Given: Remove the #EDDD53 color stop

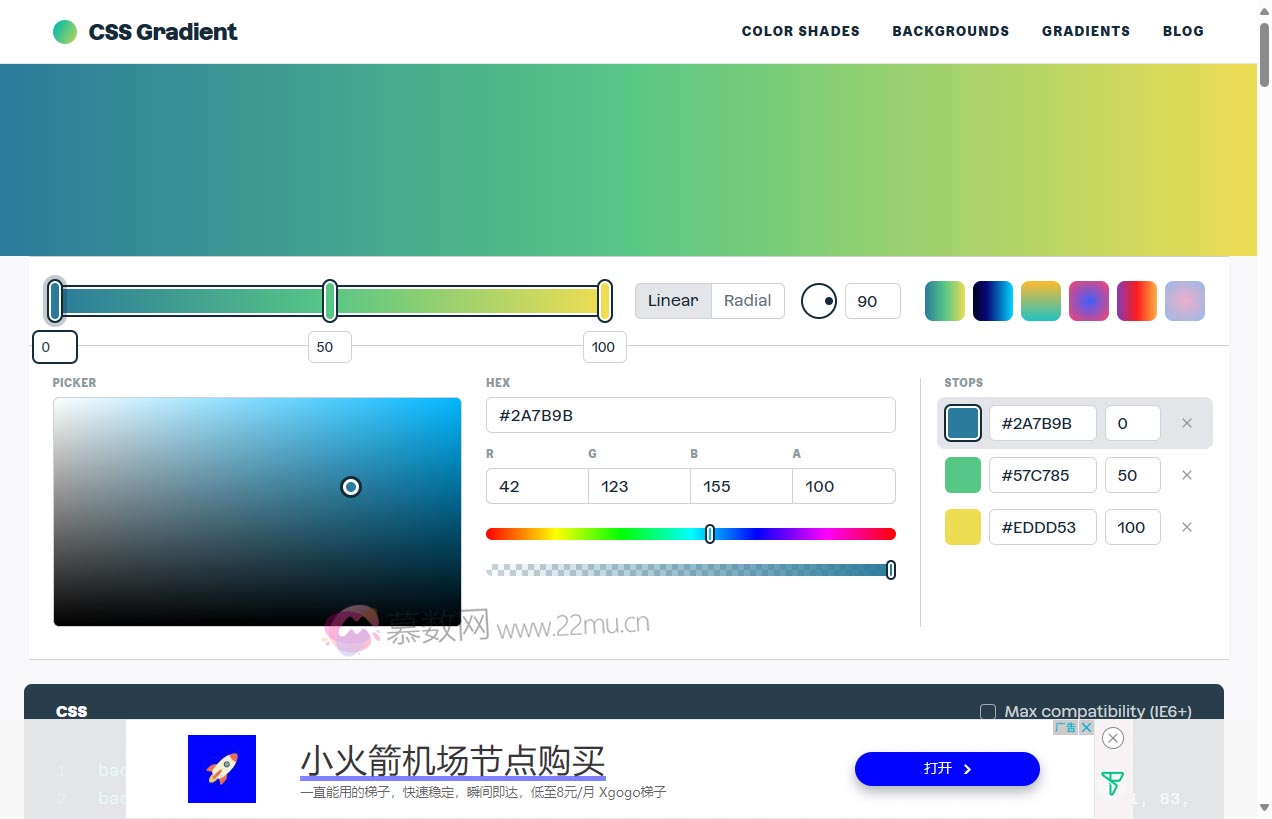Looking at the screenshot, I should click(1186, 527).
